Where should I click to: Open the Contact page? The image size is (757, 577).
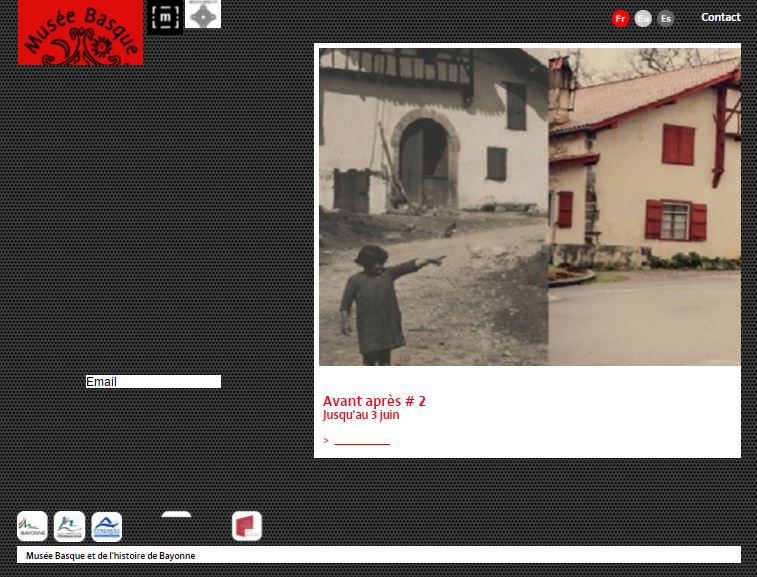point(720,17)
